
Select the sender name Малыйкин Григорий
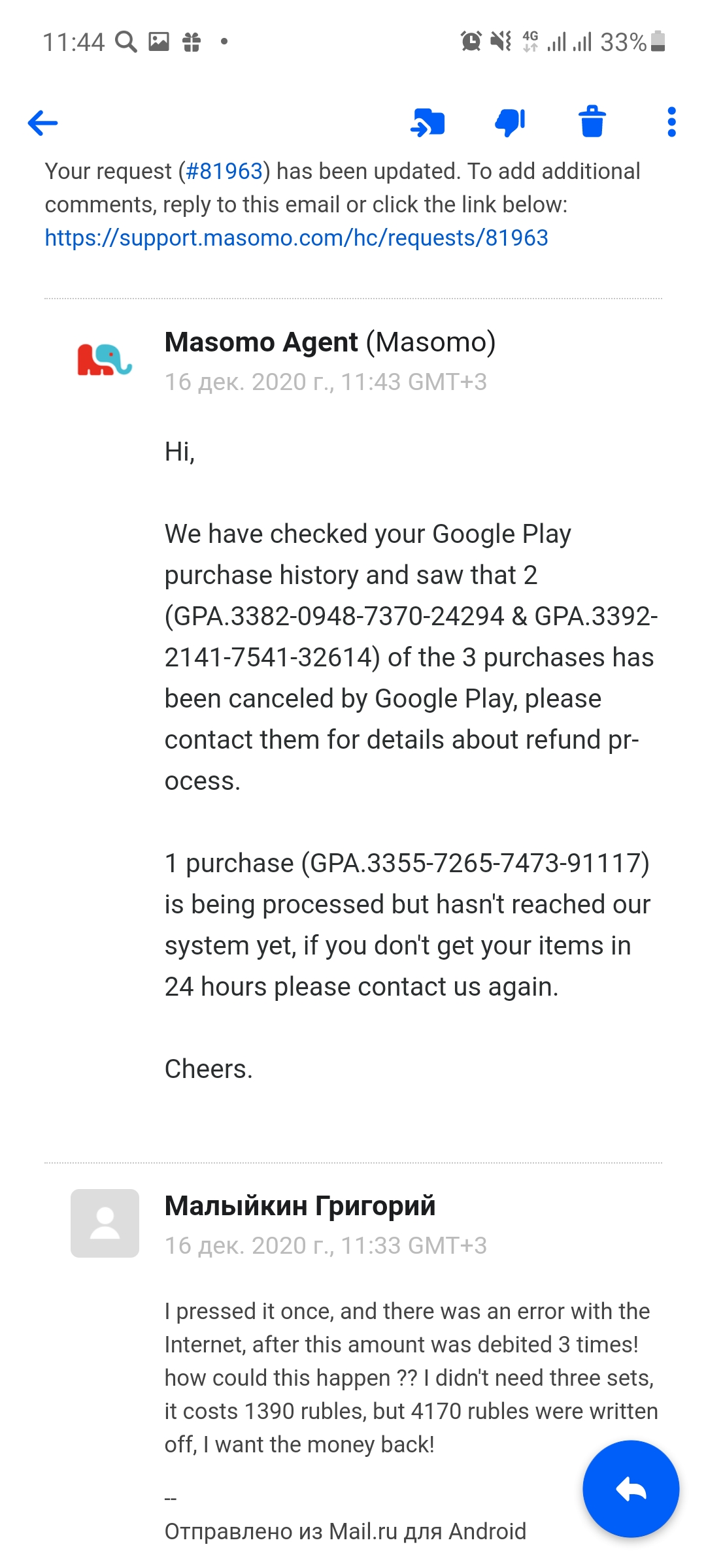300,1206
